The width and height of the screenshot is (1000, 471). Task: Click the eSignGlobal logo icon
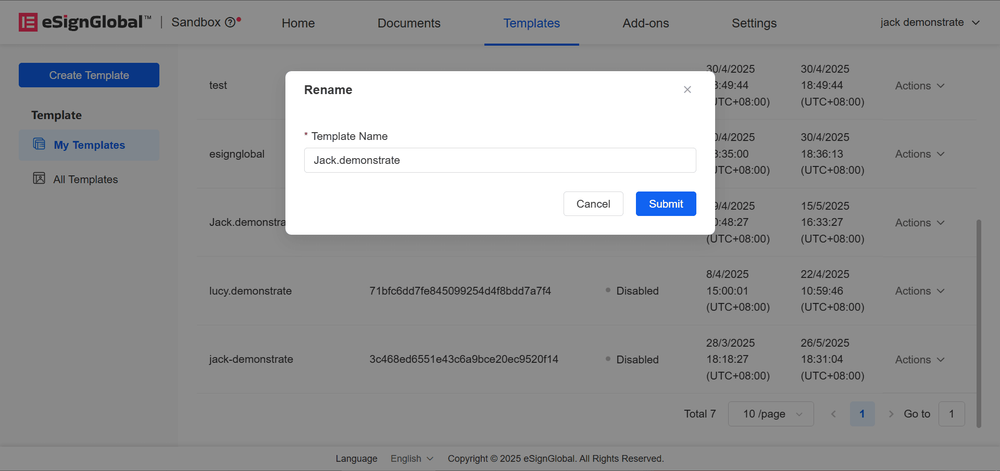pos(28,23)
